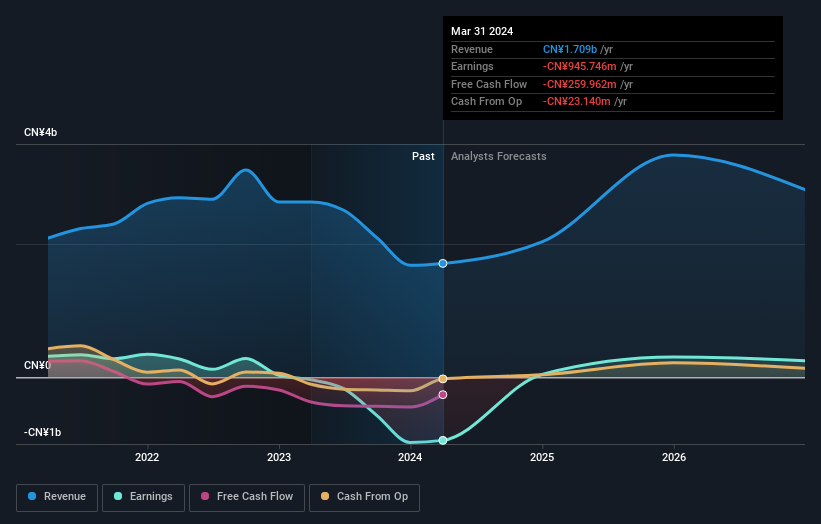Click the Cash From Op label in tooltip
Viewport: 821px width, 524px height.
pyautogui.click(x=486, y=102)
